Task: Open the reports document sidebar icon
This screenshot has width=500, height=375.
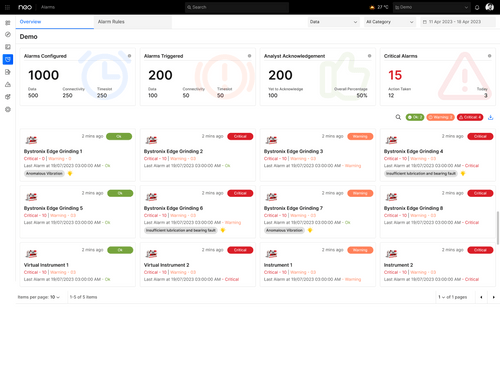Action: [x=8, y=72]
